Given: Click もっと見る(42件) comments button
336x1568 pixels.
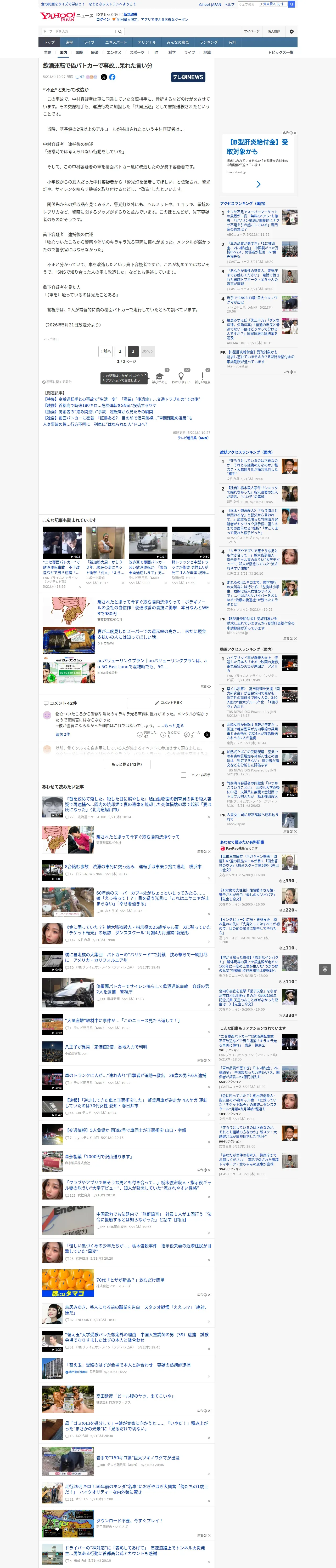Looking at the screenshot, I should [x=127, y=764].
